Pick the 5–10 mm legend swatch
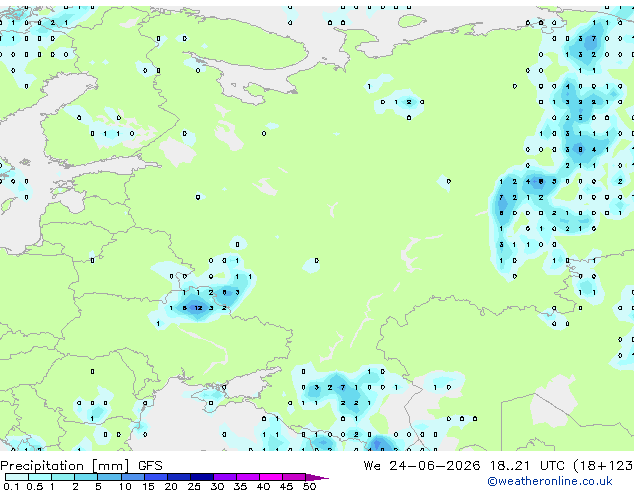The height and width of the screenshot is (490, 634). (x=109, y=477)
